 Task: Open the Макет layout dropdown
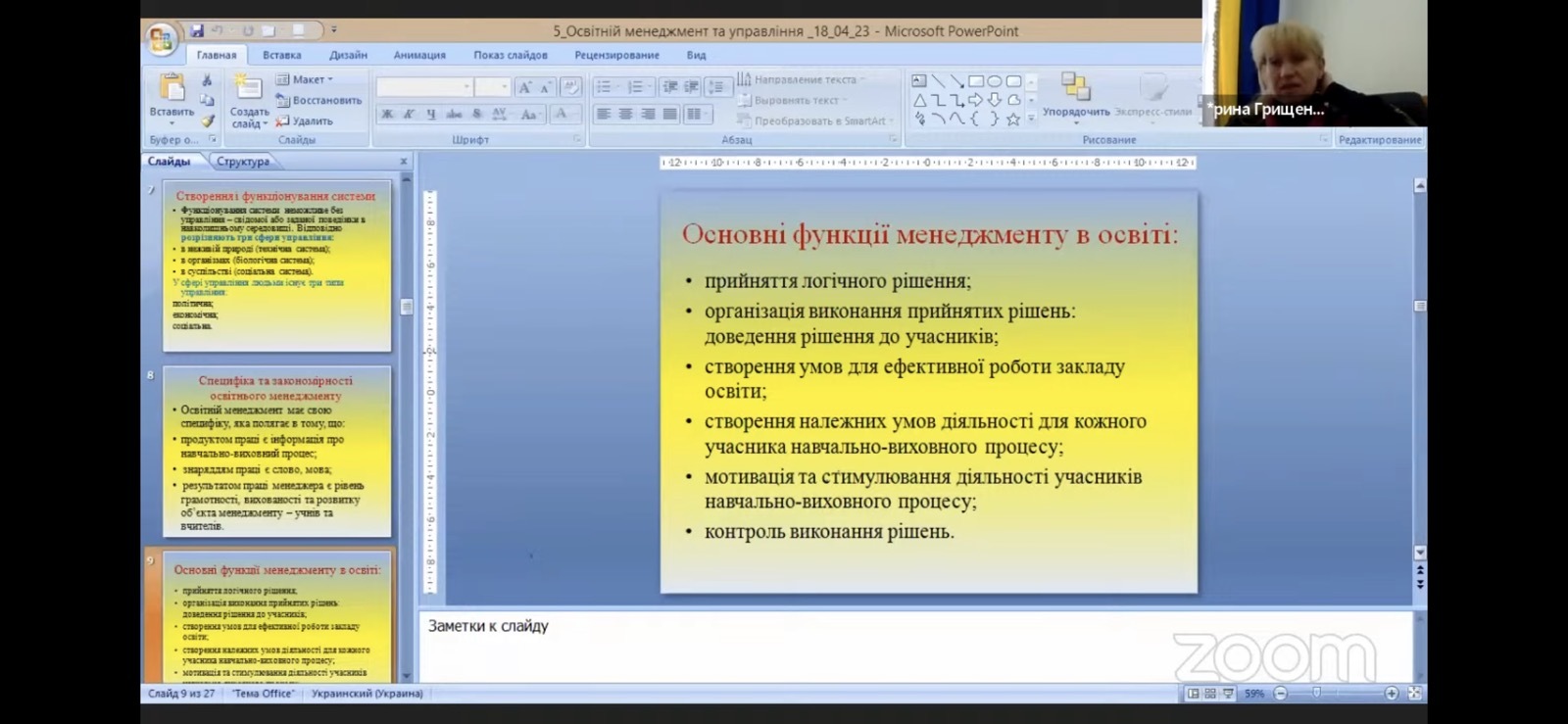tap(306, 79)
